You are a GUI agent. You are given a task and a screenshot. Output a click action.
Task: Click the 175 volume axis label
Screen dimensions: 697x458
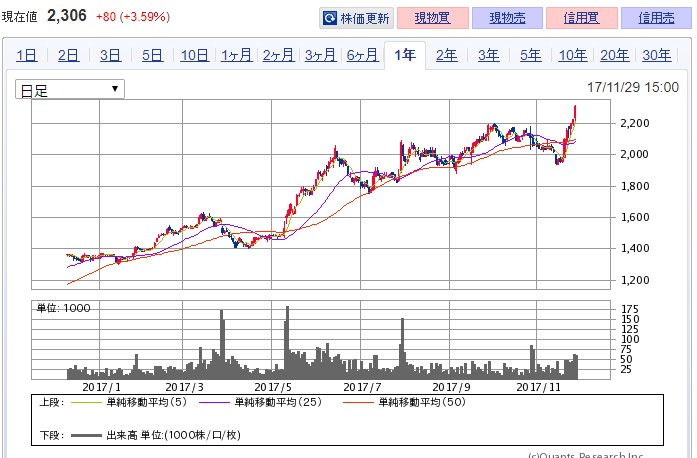point(629,309)
